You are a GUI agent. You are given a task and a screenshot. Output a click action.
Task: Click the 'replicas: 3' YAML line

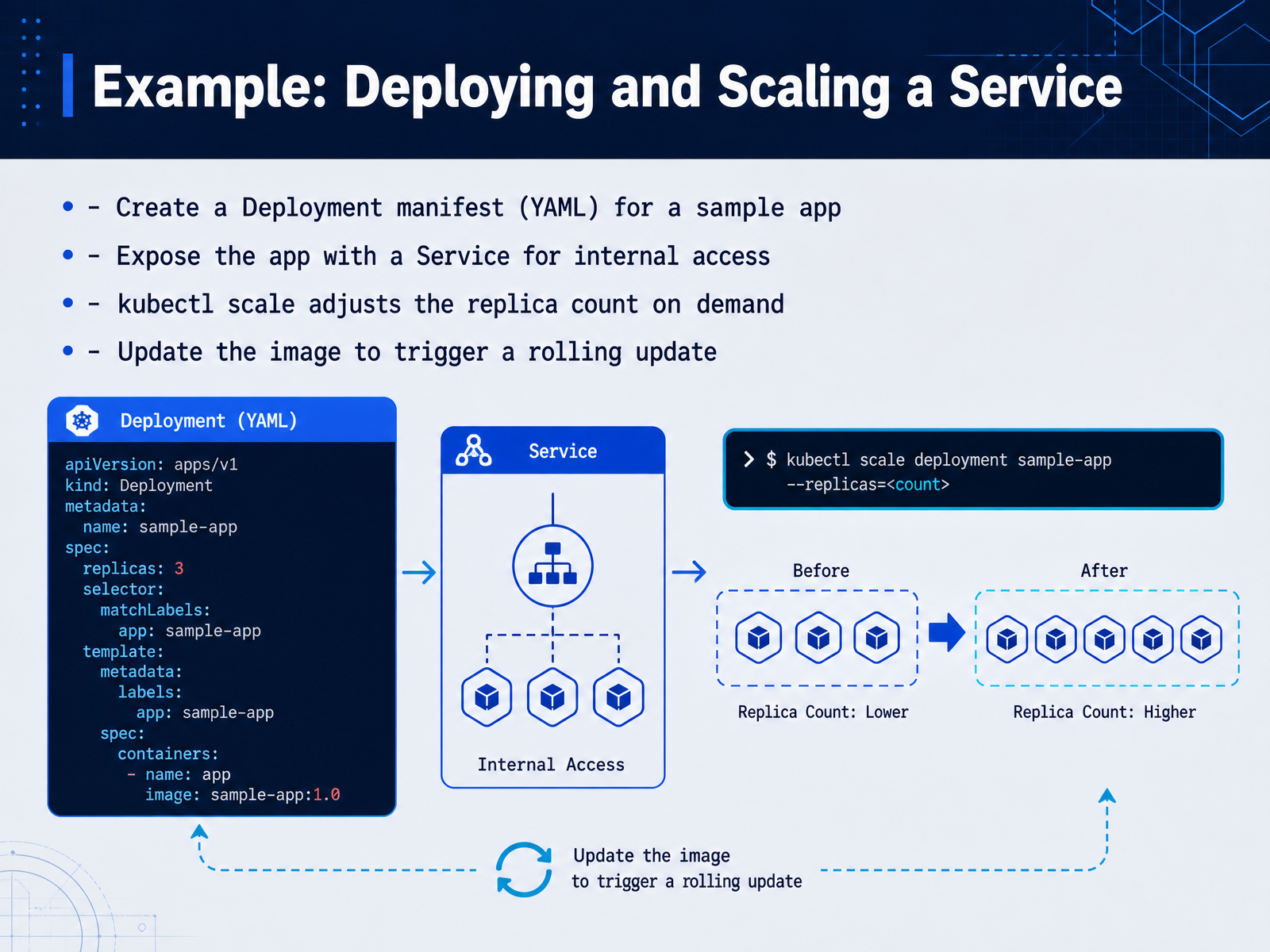pos(133,569)
